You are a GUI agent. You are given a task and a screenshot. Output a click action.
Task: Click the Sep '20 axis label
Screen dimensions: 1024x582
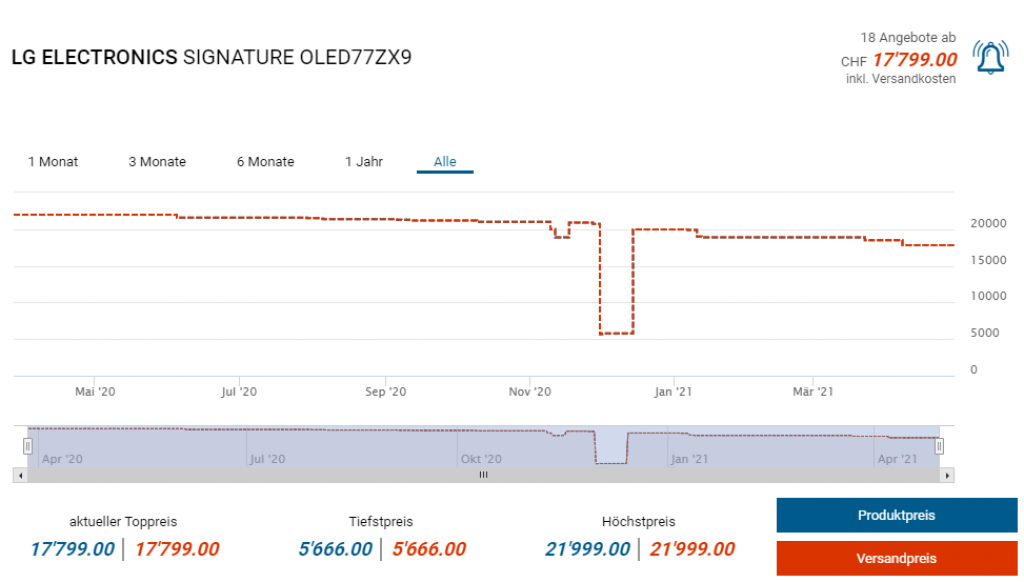385,392
